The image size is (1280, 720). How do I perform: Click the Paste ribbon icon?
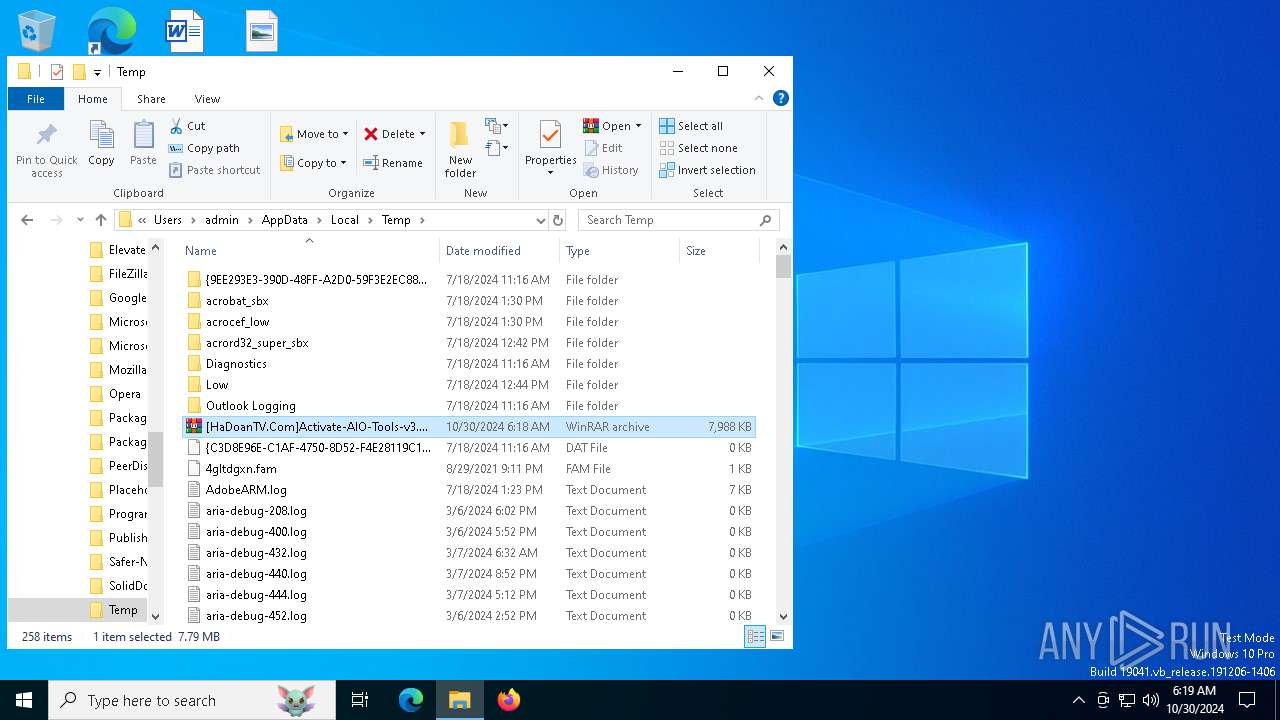pyautogui.click(x=143, y=144)
